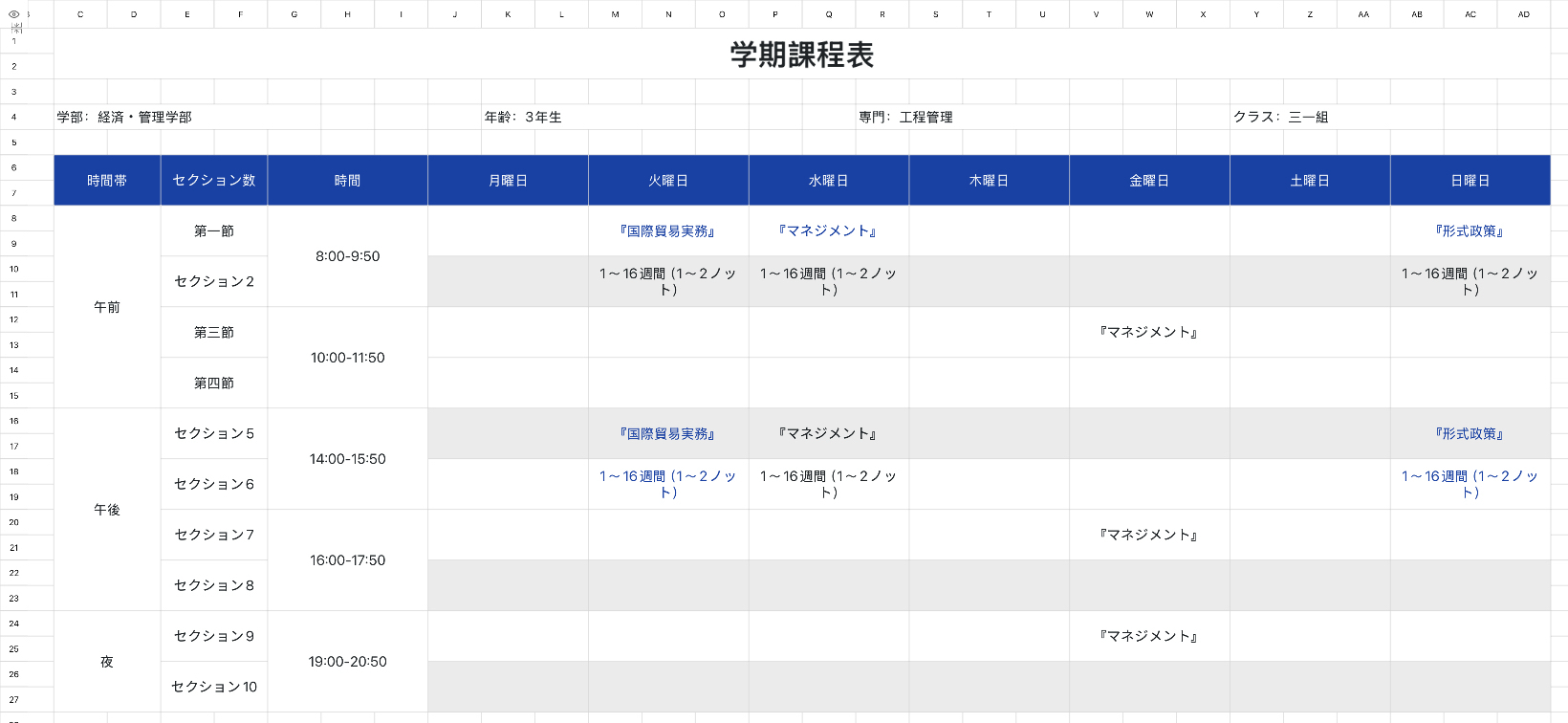Select the 16:00-17:50 time cell

click(x=348, y=560)
